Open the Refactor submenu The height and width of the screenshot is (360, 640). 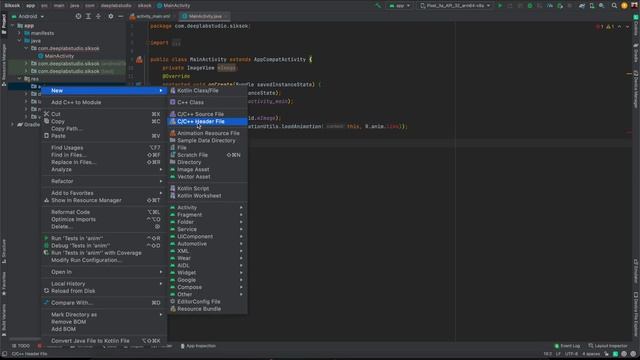click(x=104, y=181)
